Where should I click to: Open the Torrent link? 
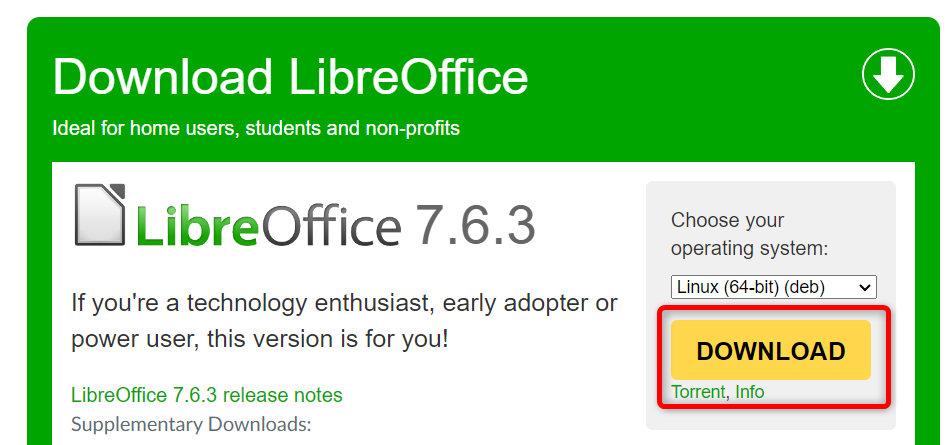[x=698, y=392]
